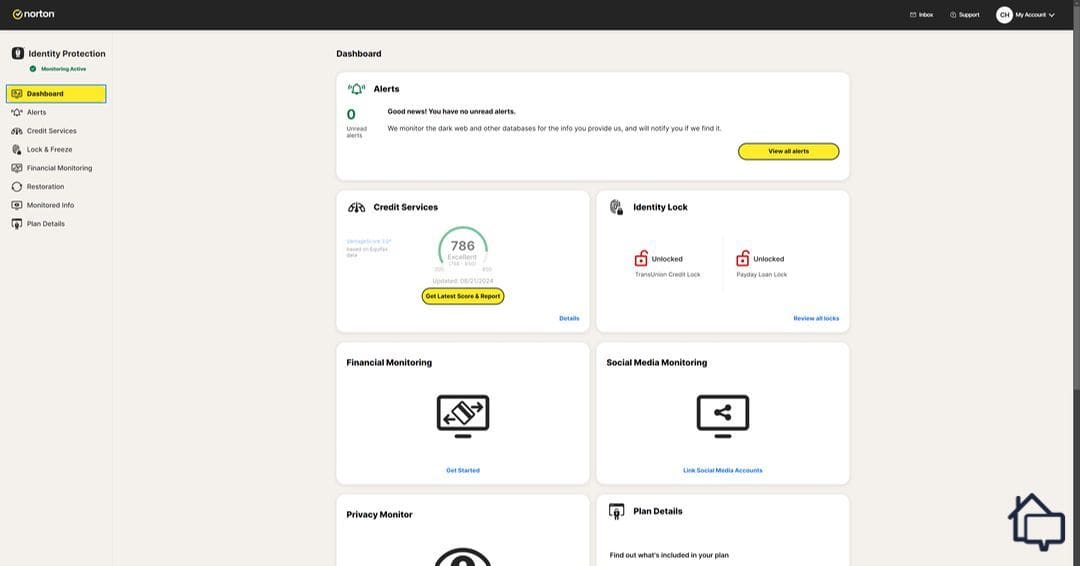Click the TransUnion Credit Lock label
This screenshot has height=566, width=1080.
667,275
